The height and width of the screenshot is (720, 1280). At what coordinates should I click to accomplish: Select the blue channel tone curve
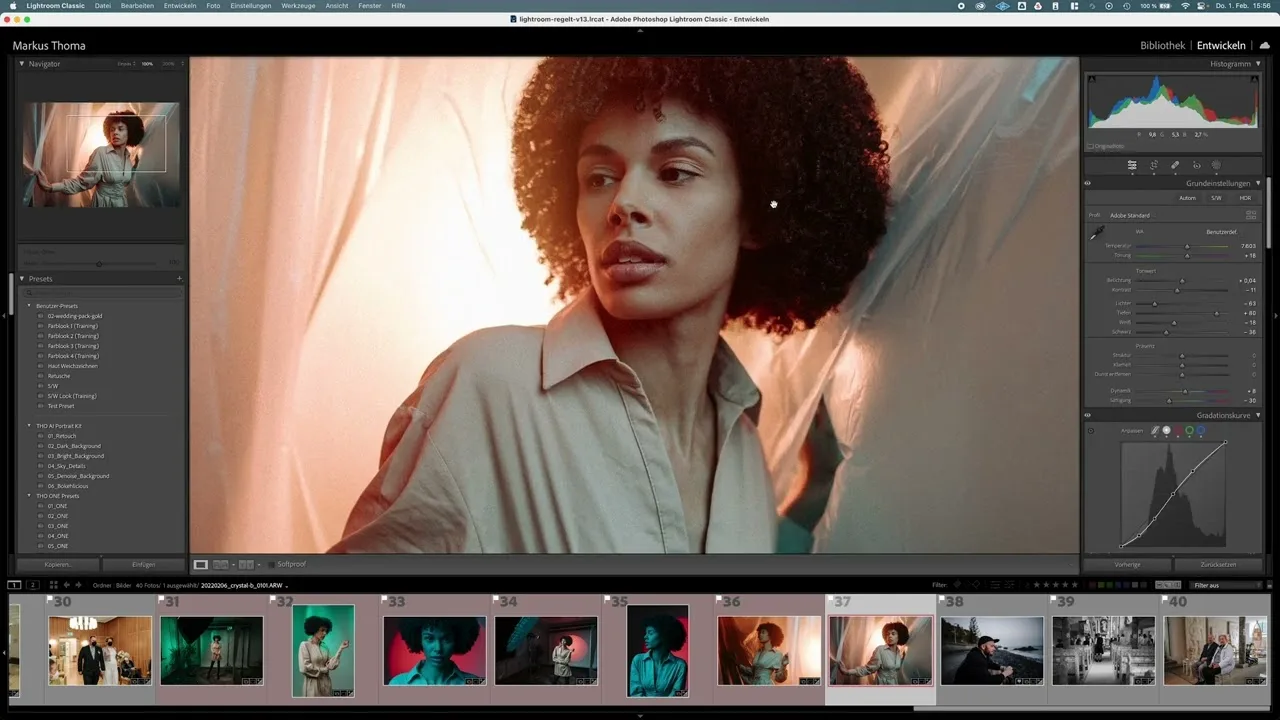(x=1201, y=431)
